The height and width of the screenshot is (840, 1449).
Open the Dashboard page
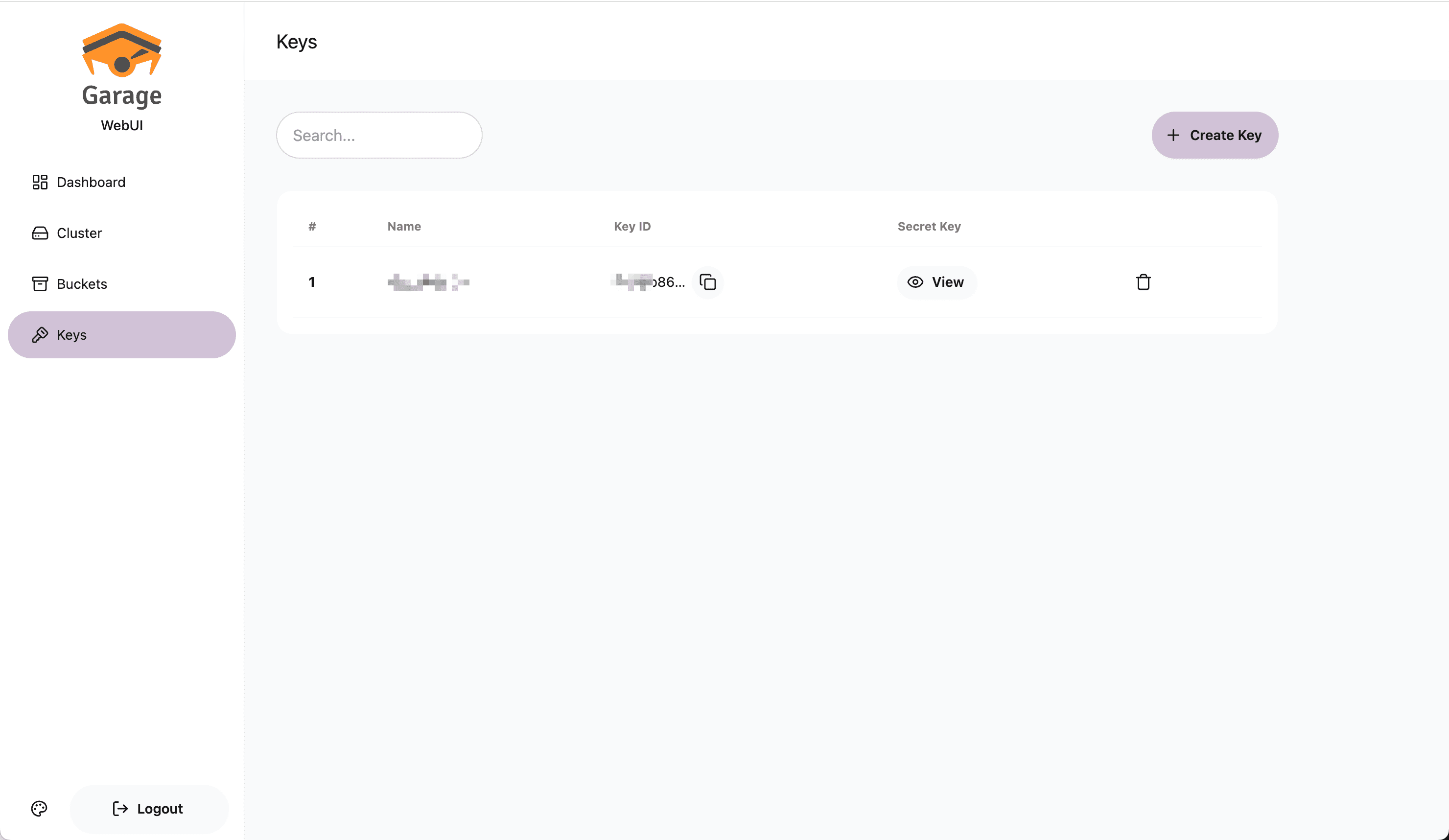click(x=91, y=182)
